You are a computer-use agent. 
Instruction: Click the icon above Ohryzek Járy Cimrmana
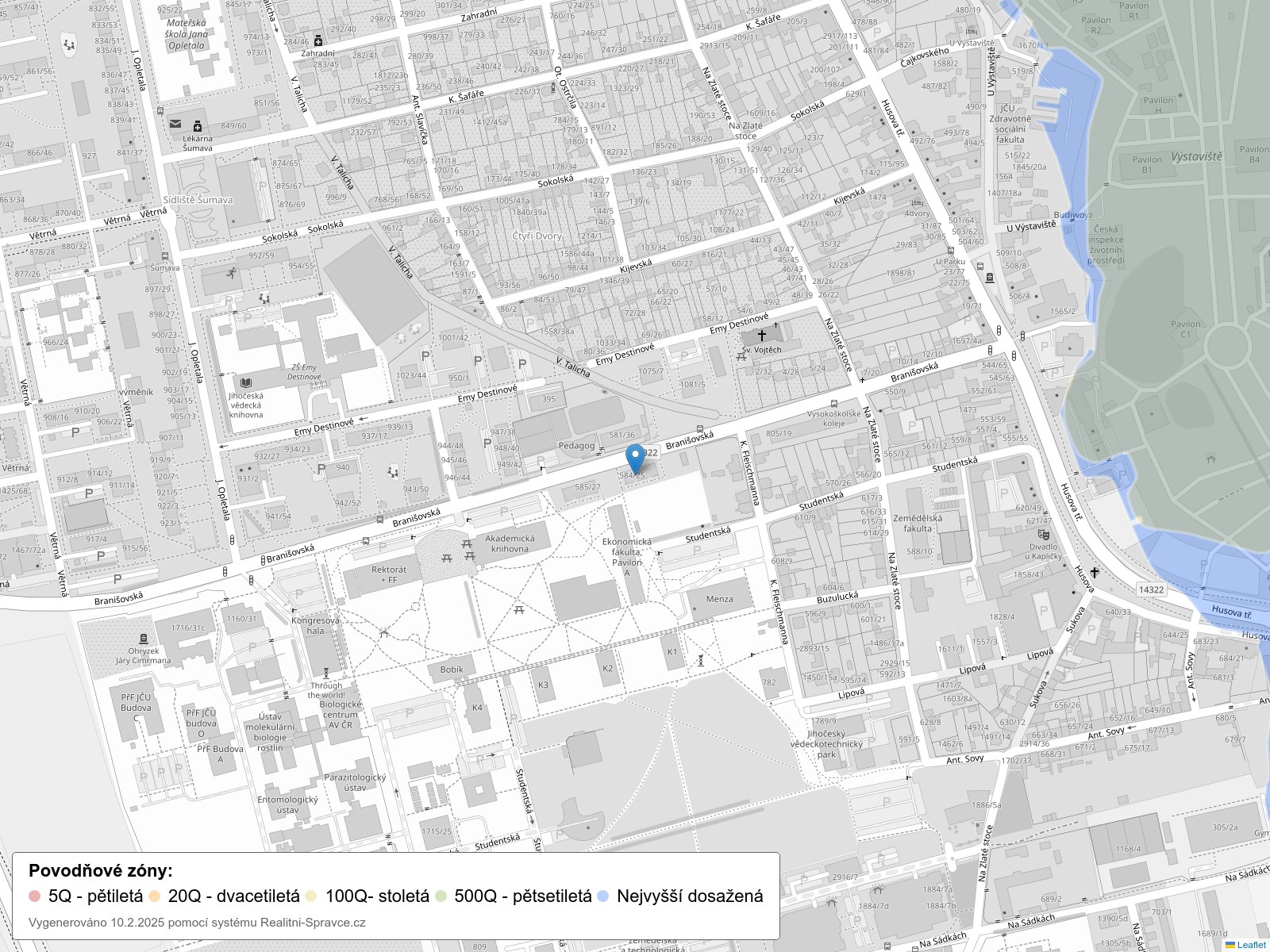[143, 639]
